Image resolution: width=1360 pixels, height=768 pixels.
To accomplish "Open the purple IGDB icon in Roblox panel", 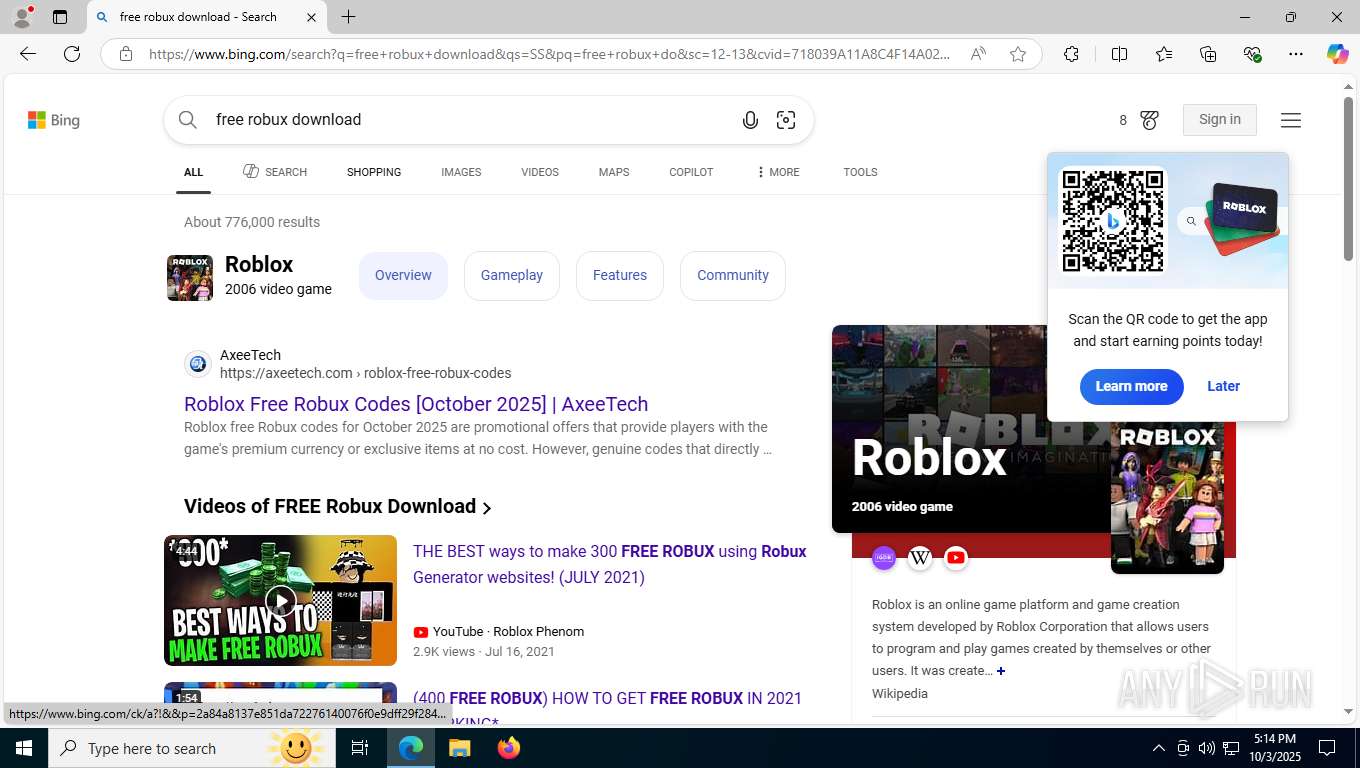I will (x=884, y=557).
